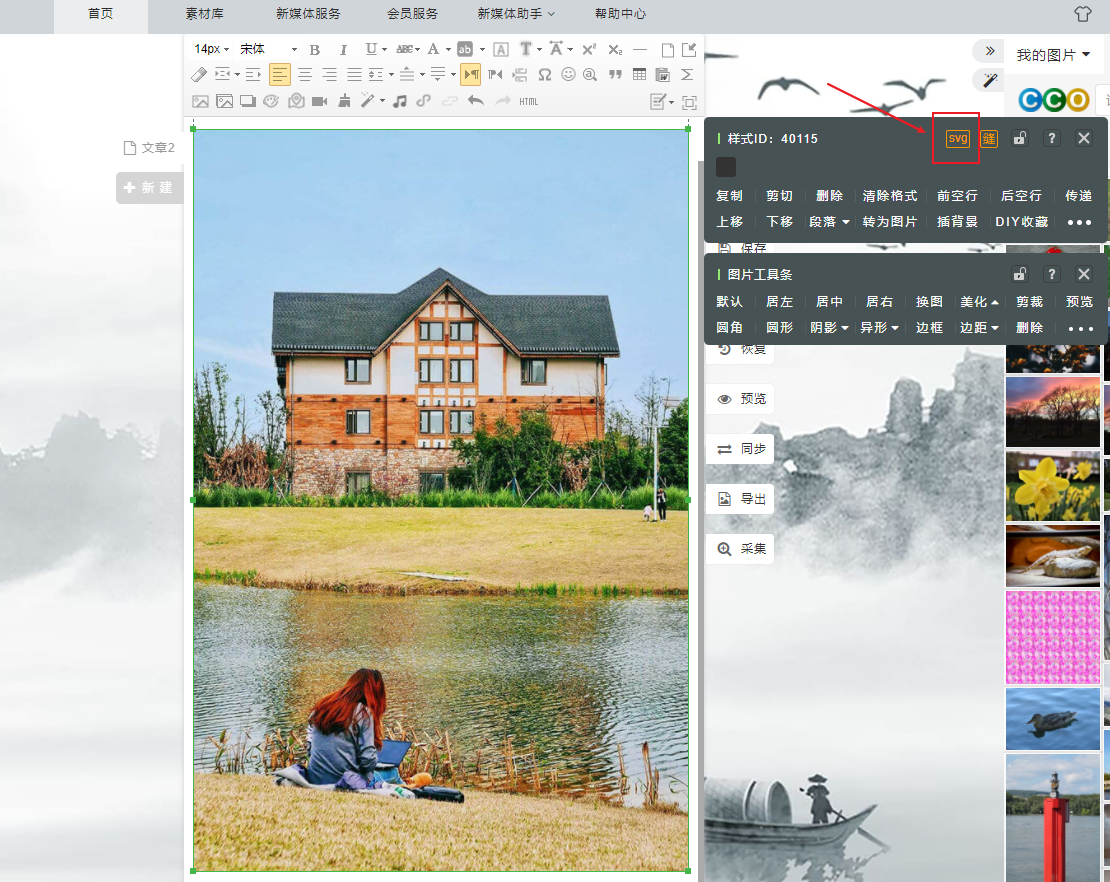
Task: Select the pink pattern thumbnail
Action: tap(1053, 637)
